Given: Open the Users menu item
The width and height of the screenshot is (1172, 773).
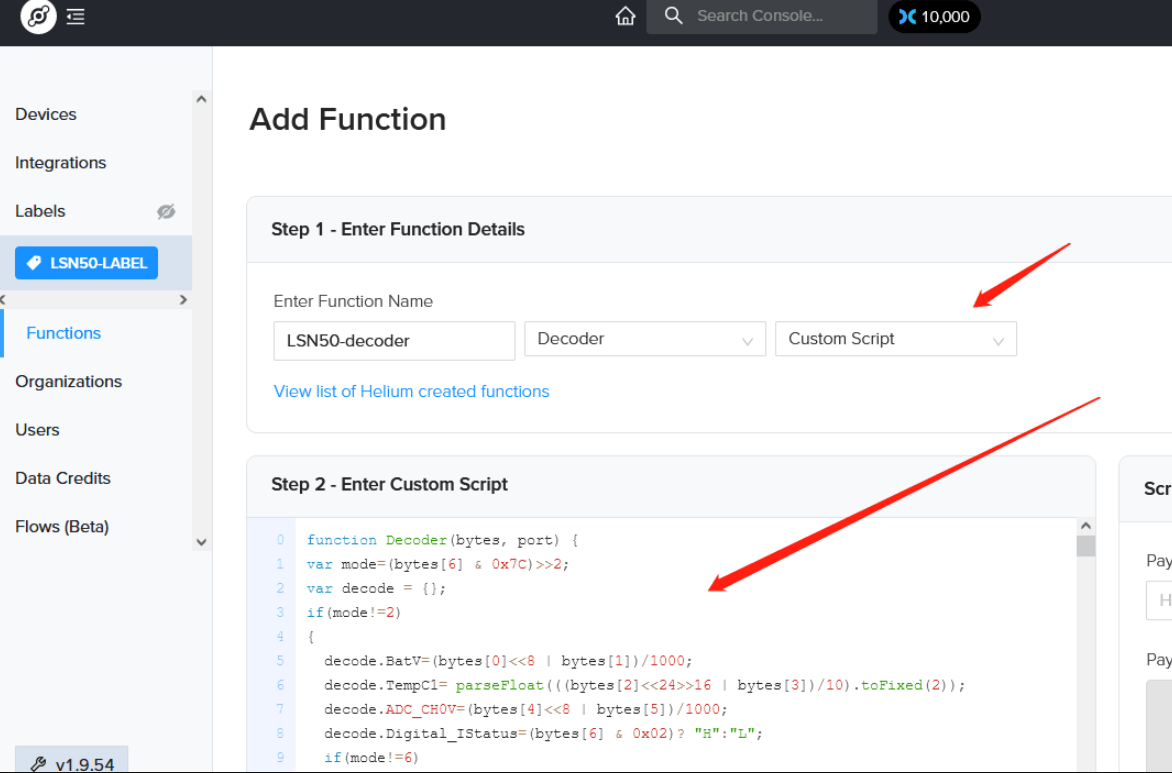Looking at the screenshot, I should 37,430.
